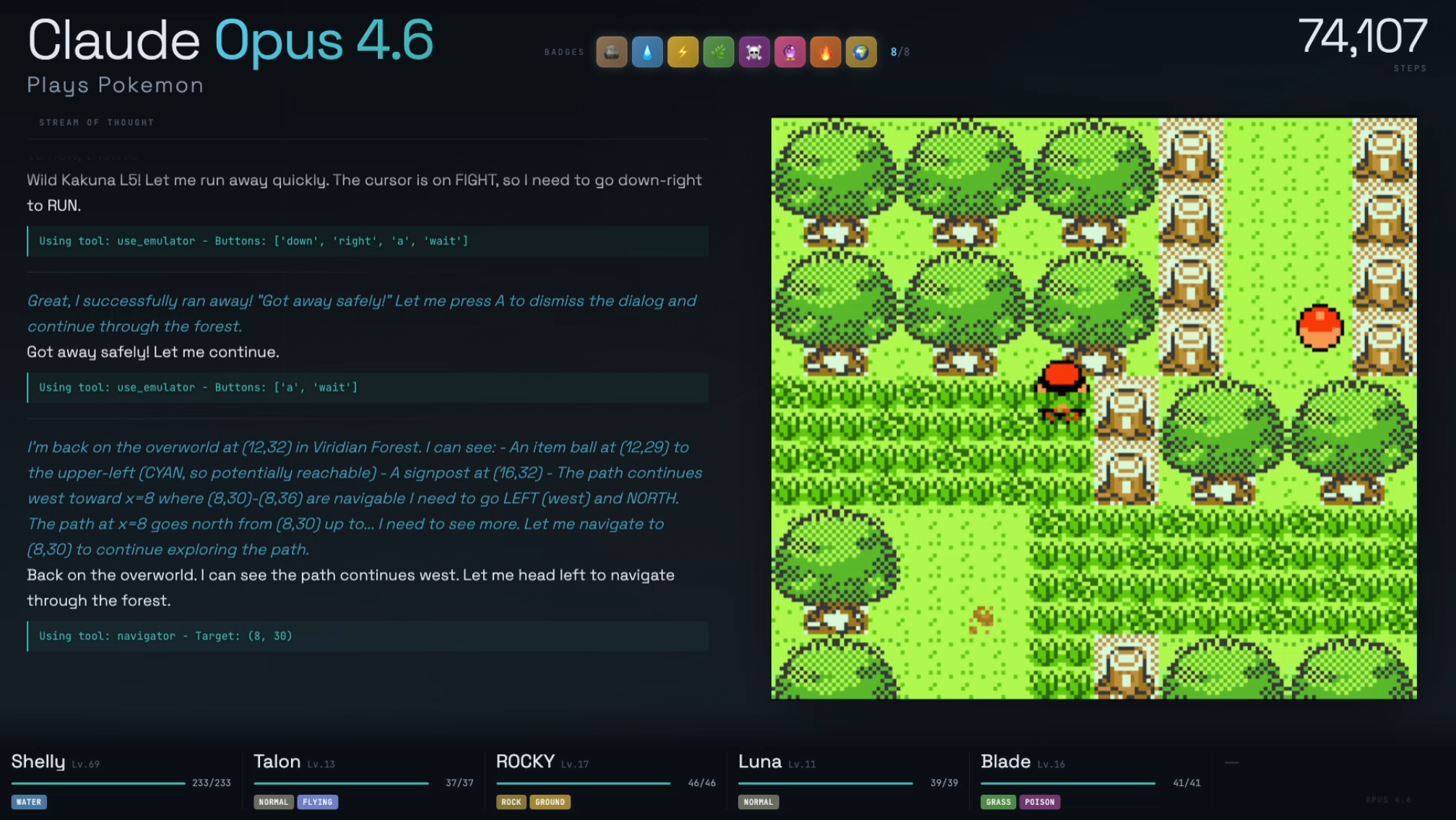Click the gray Boulder badge icon
The image size is (1456, 820).
[611, 52]
